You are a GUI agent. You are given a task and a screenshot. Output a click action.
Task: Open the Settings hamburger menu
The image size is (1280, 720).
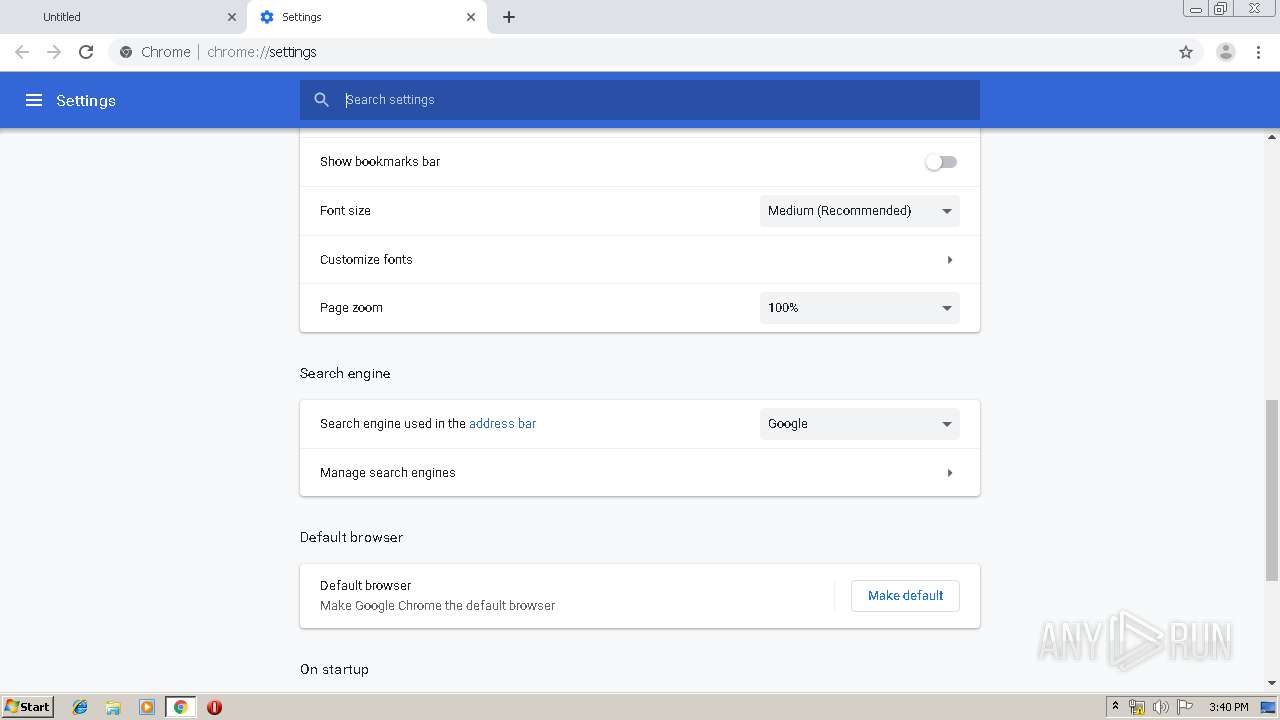click(x=34, y=100)
